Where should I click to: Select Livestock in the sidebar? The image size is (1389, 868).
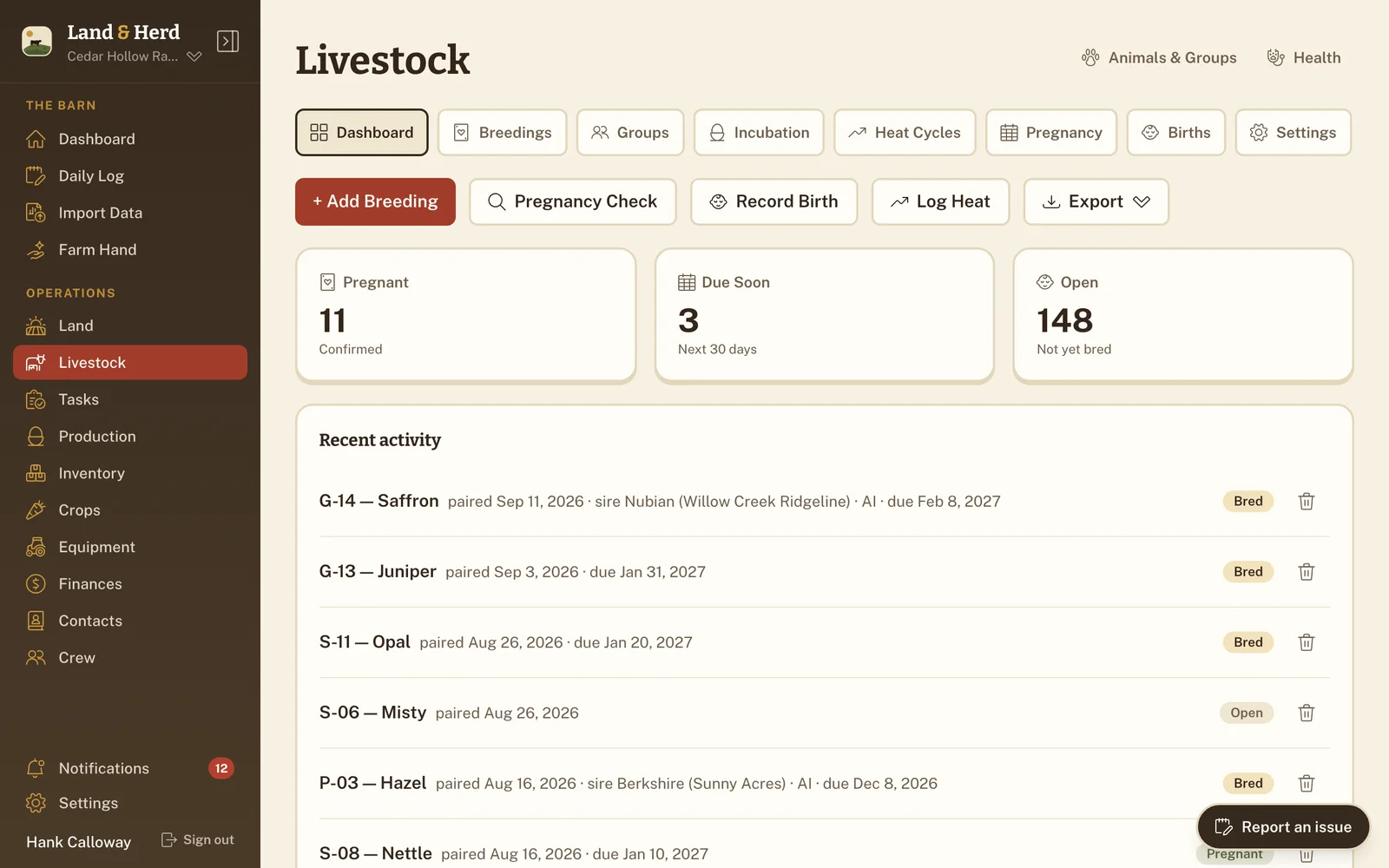[130, 363]
